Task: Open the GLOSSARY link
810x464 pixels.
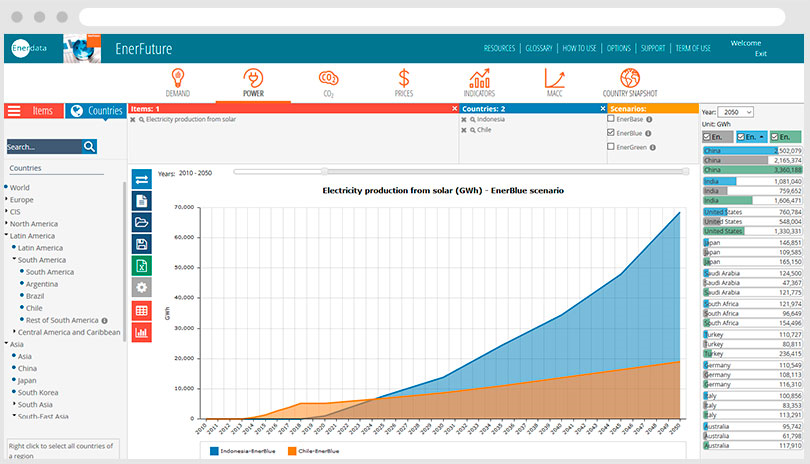Action: (538, 48)
